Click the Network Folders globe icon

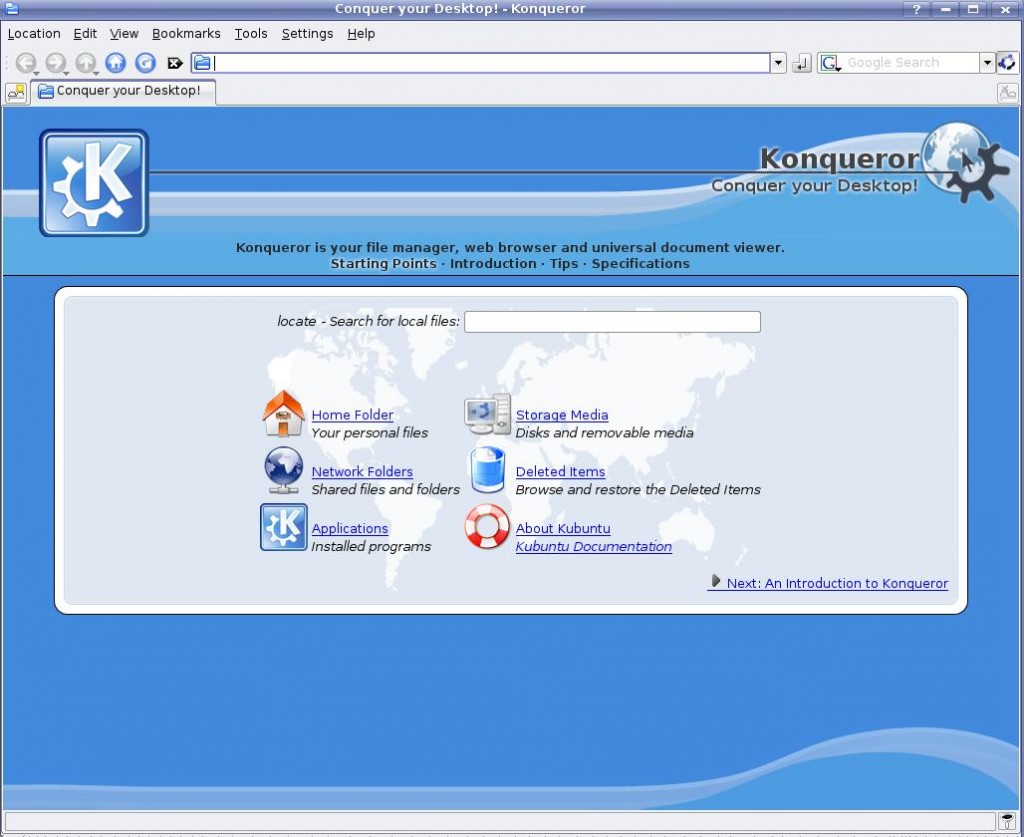[x=283, y=471]
